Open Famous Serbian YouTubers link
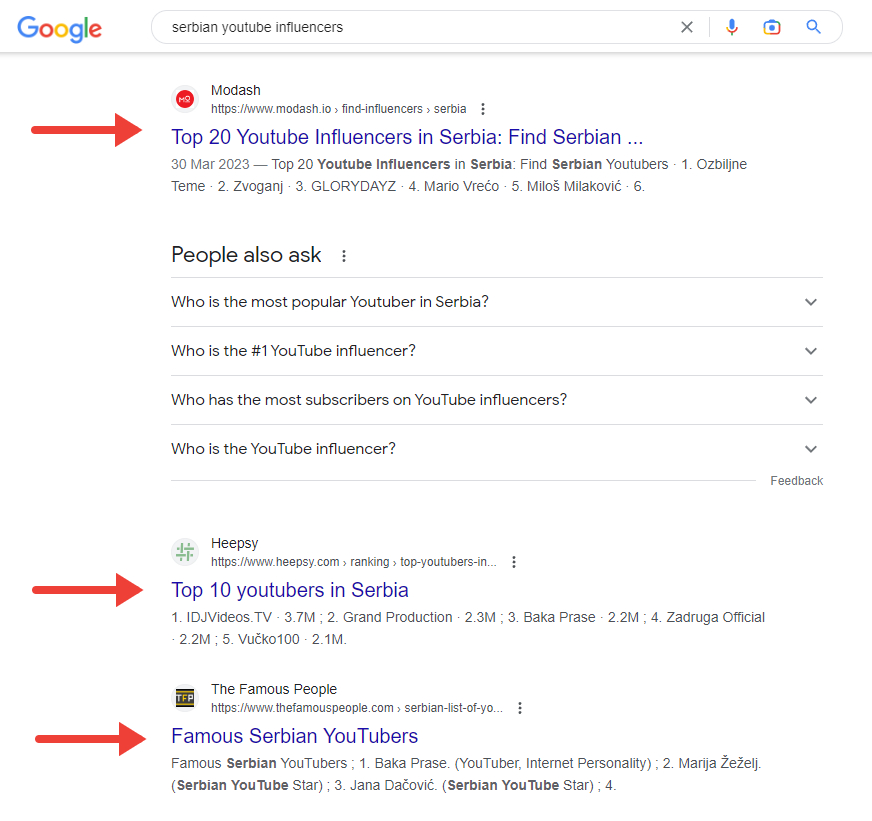The image size is (872, 821). tap(295, 736)
